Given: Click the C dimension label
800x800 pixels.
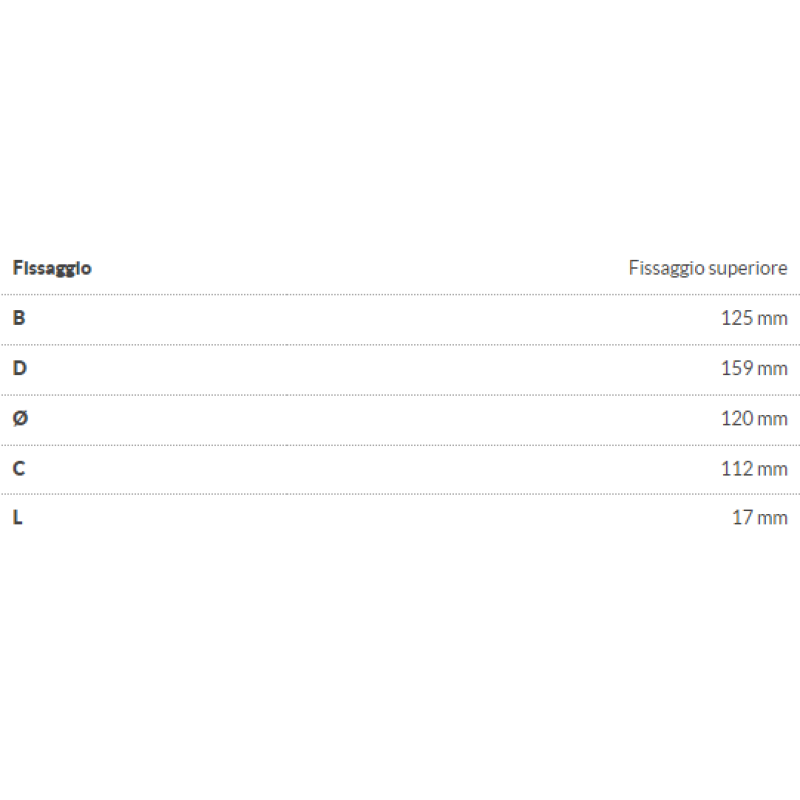Looking at the screenshot, I should coord(19,468).
